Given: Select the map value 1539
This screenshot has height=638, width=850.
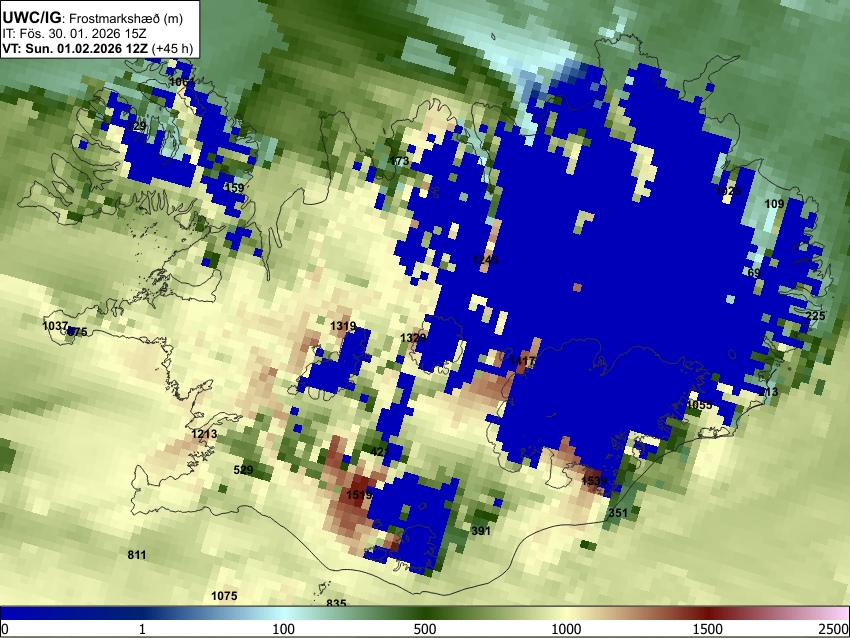Looking at the screenshot, I should [594, 481].
